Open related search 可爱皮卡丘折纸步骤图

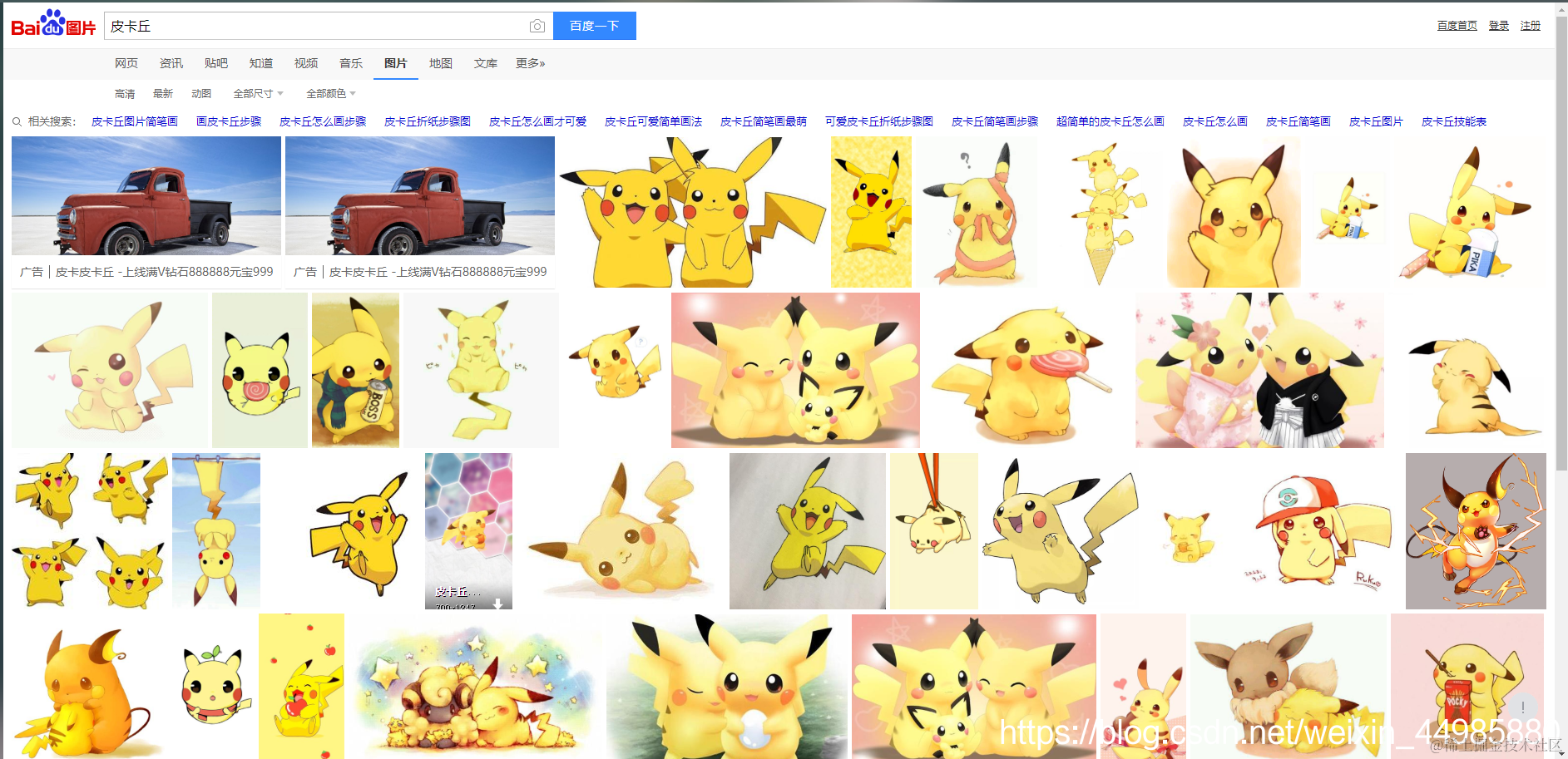[x=879, y=121]
